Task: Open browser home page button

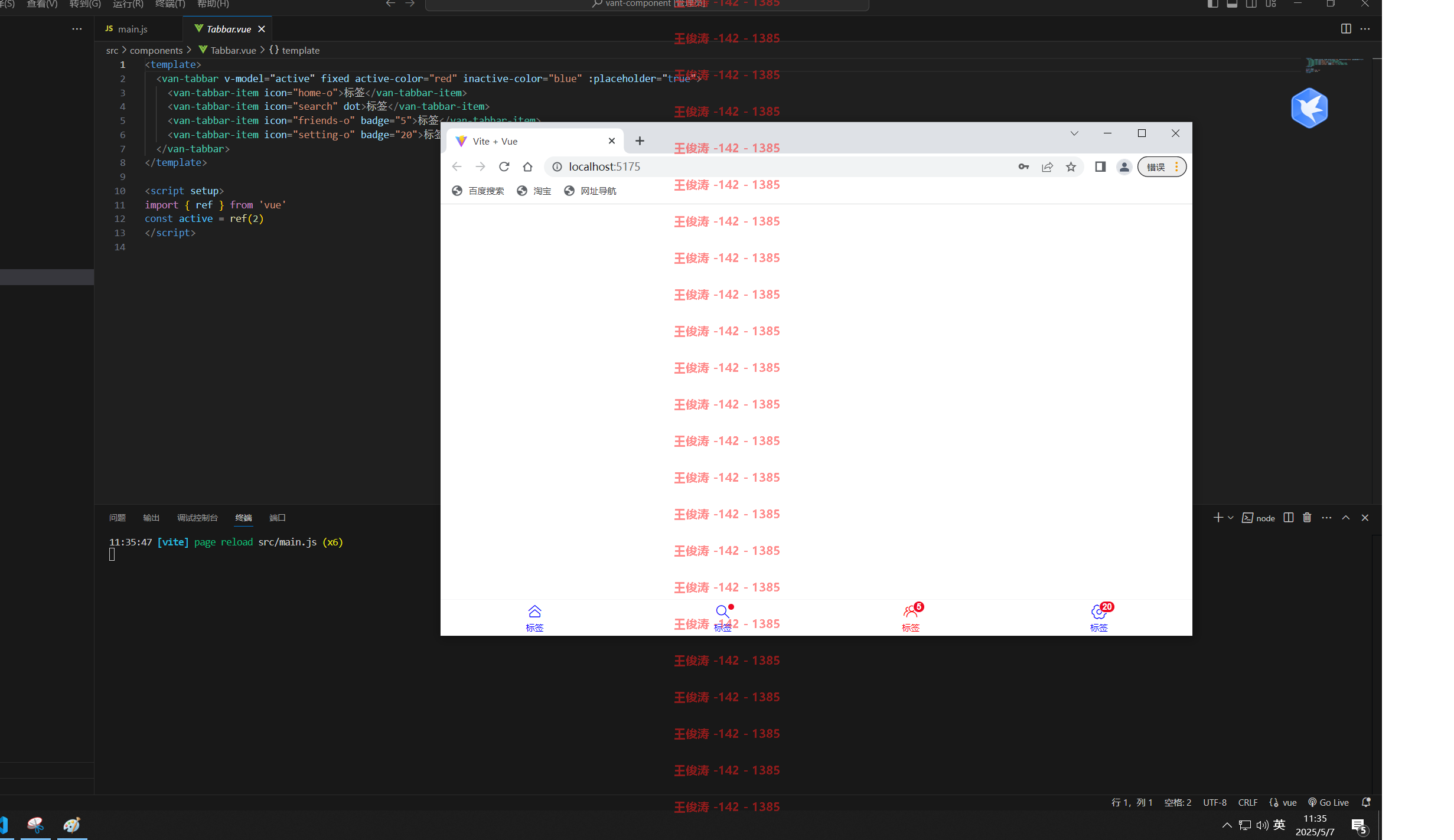Action: [x=527, y=167]
